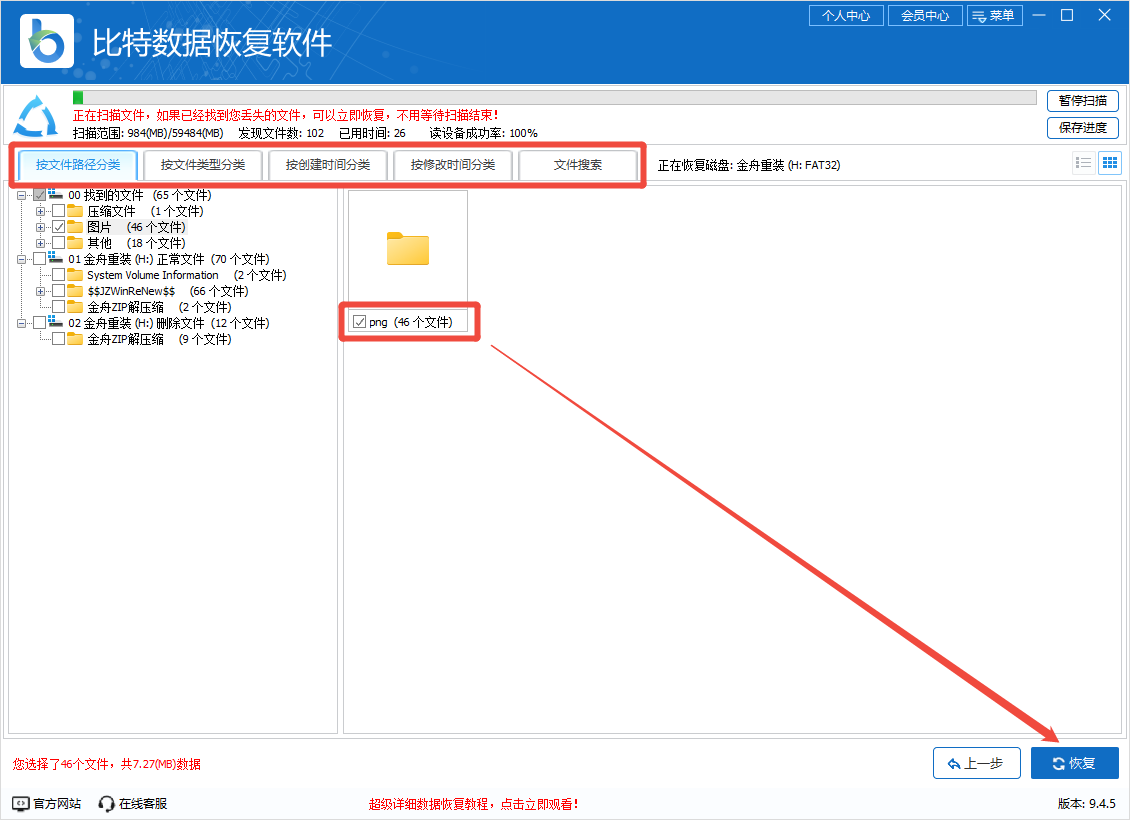Uncheck the 图片 folder checkbox
Screen dimensions: 1130x820
click(59, 227)
